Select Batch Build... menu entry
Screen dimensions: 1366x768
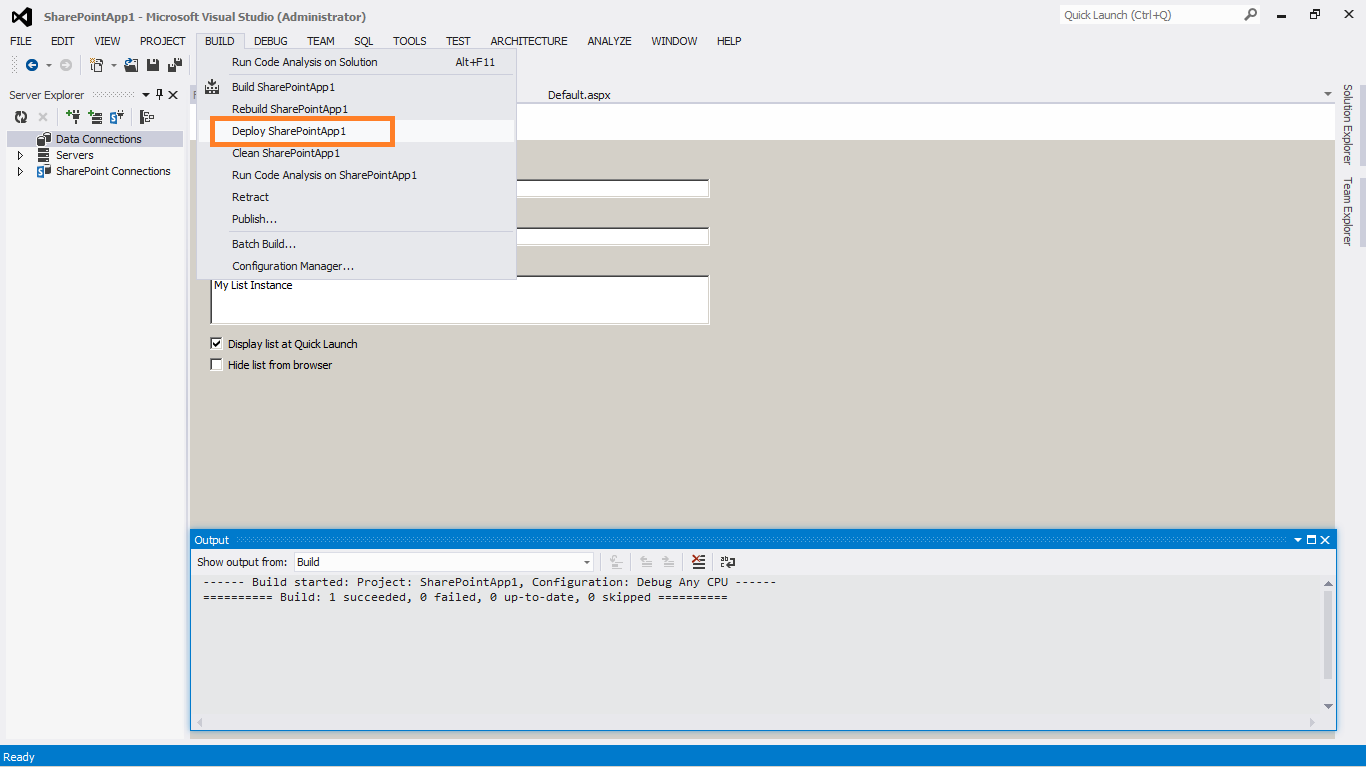[x=356, y=244]
